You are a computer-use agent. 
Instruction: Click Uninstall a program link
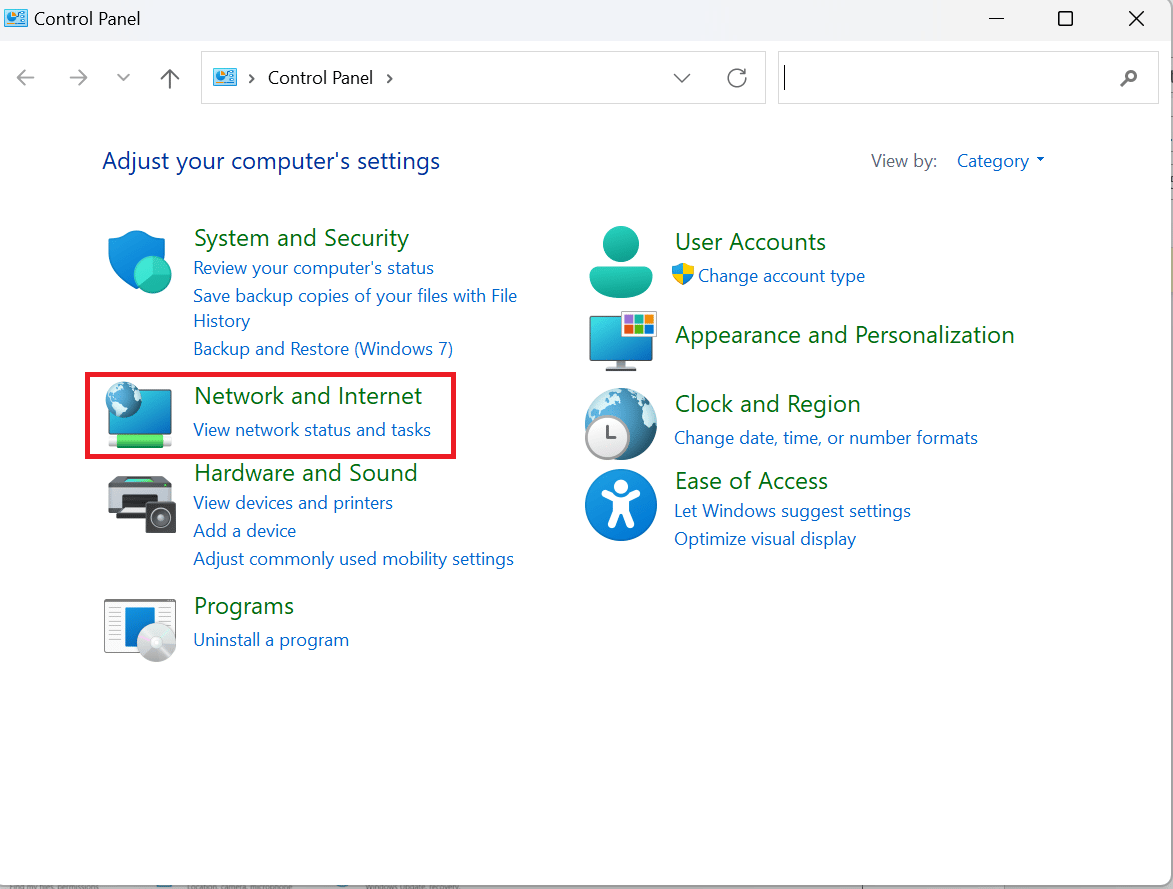click(x=271, y=640)
